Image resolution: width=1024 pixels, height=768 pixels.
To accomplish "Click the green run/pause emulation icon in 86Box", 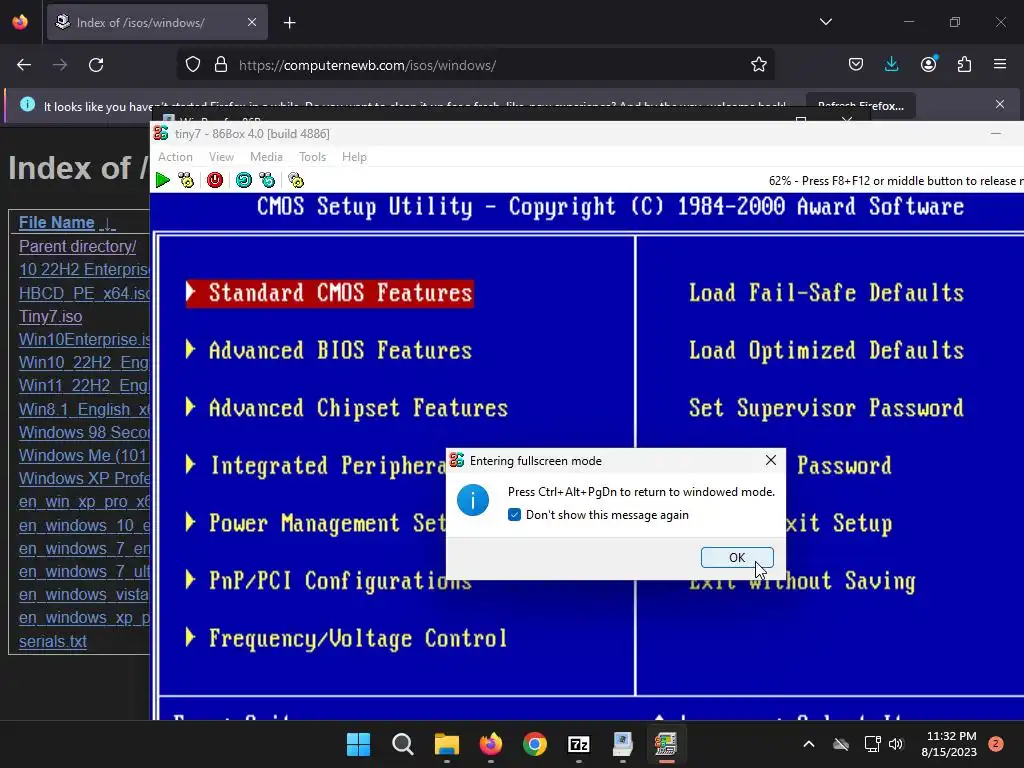I will (163, 180).
